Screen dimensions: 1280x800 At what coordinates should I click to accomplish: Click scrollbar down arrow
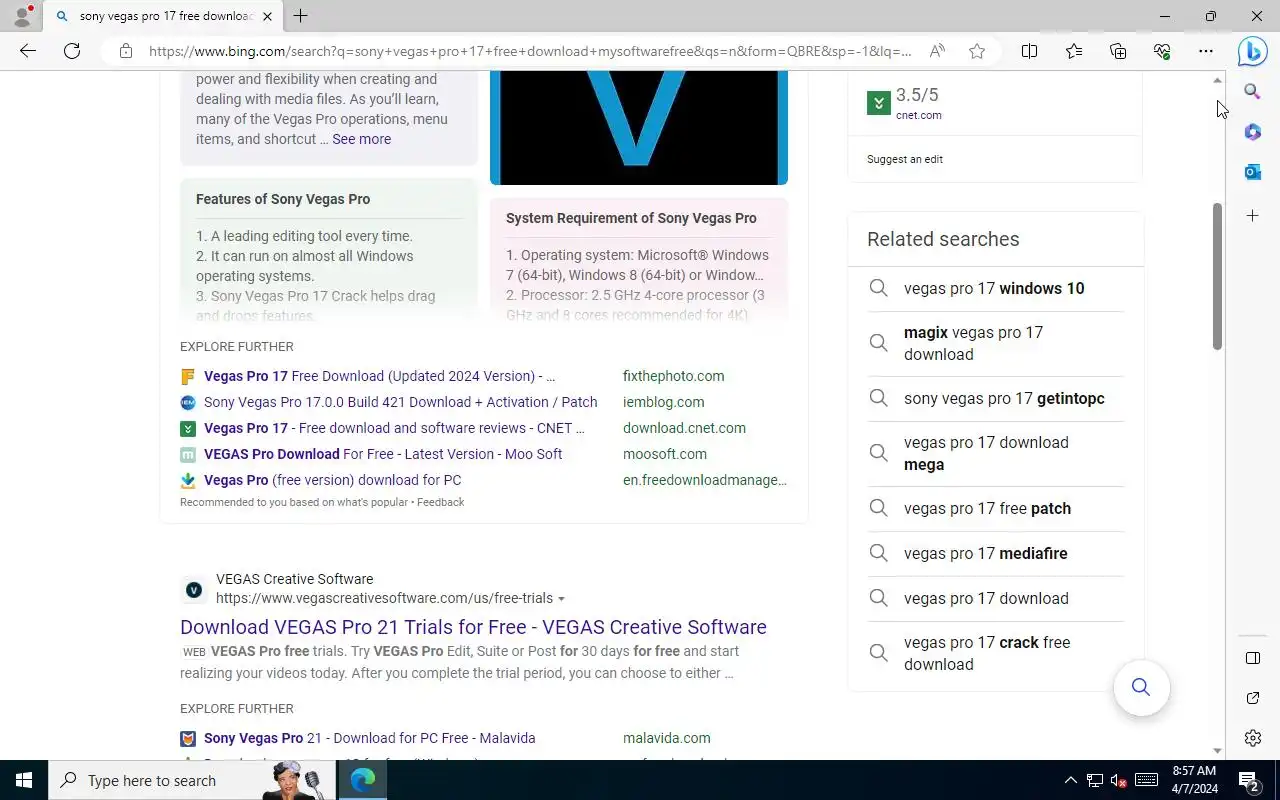1217,751
